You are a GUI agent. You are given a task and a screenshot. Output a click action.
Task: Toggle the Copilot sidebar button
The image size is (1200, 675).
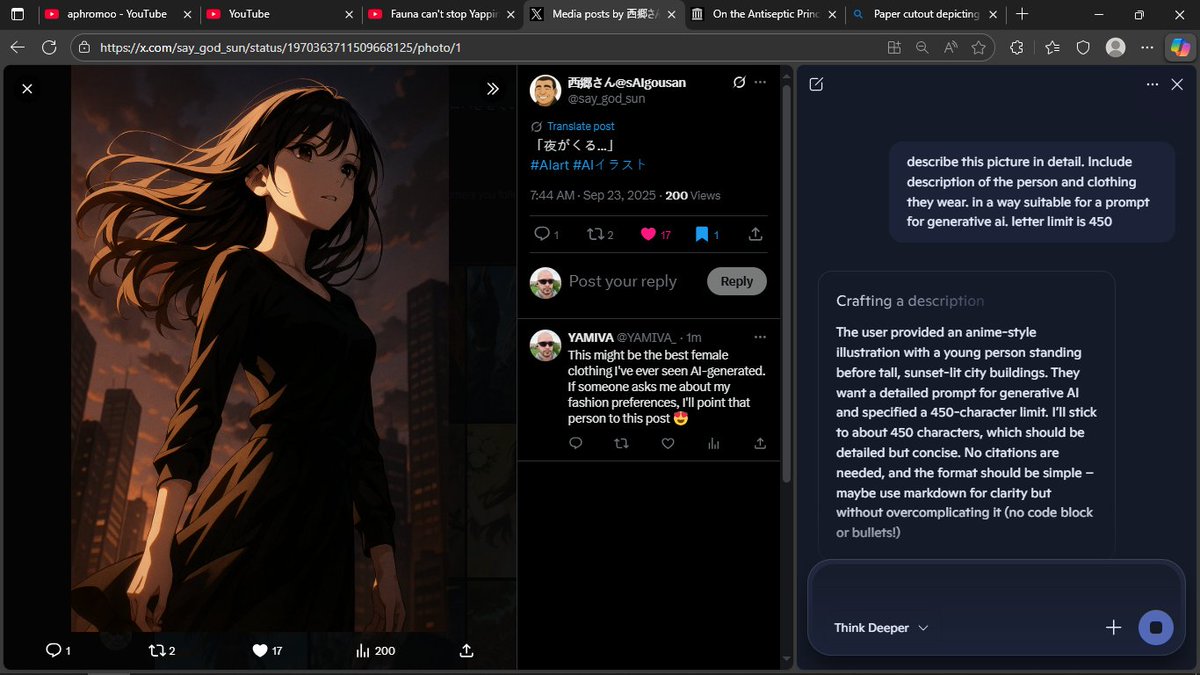point(1181,47)
